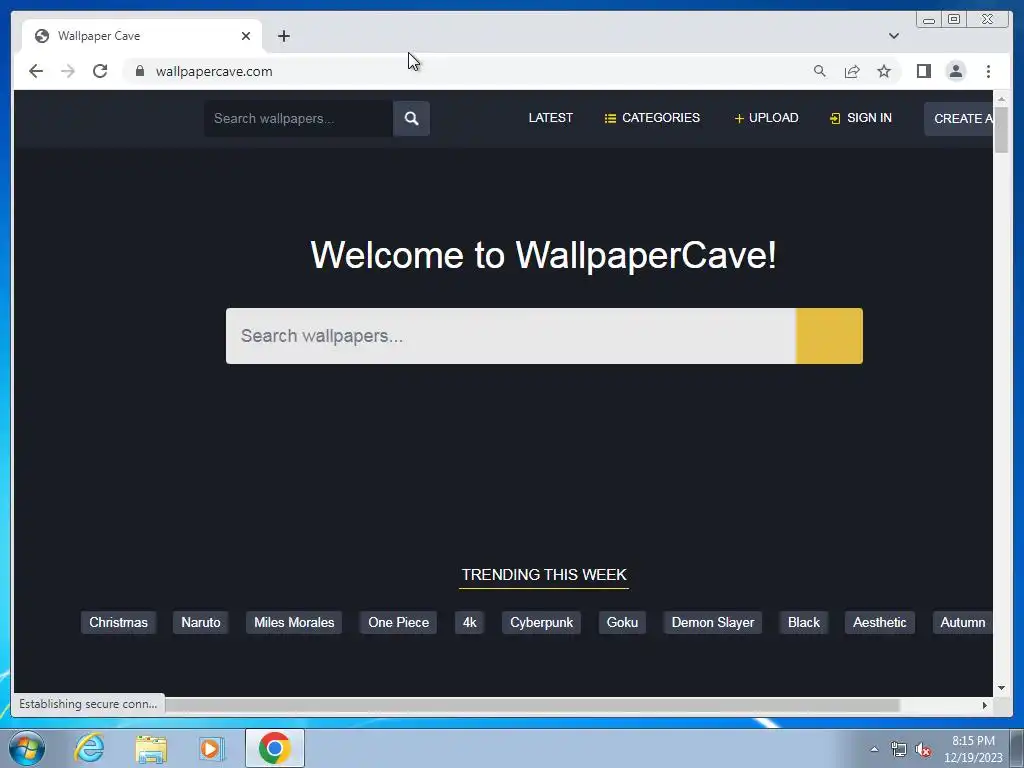
Task: Focus the header Search wallpapers field
Action: coord(298,118)
